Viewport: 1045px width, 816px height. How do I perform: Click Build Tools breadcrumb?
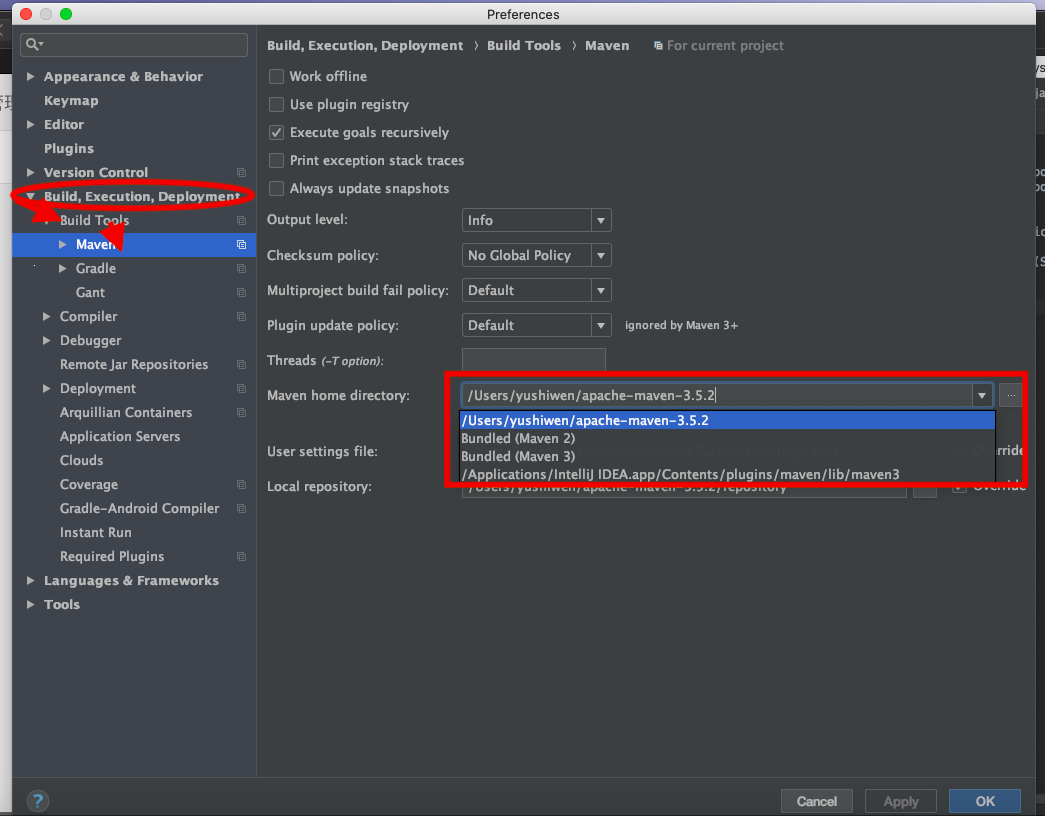(524, 46)
